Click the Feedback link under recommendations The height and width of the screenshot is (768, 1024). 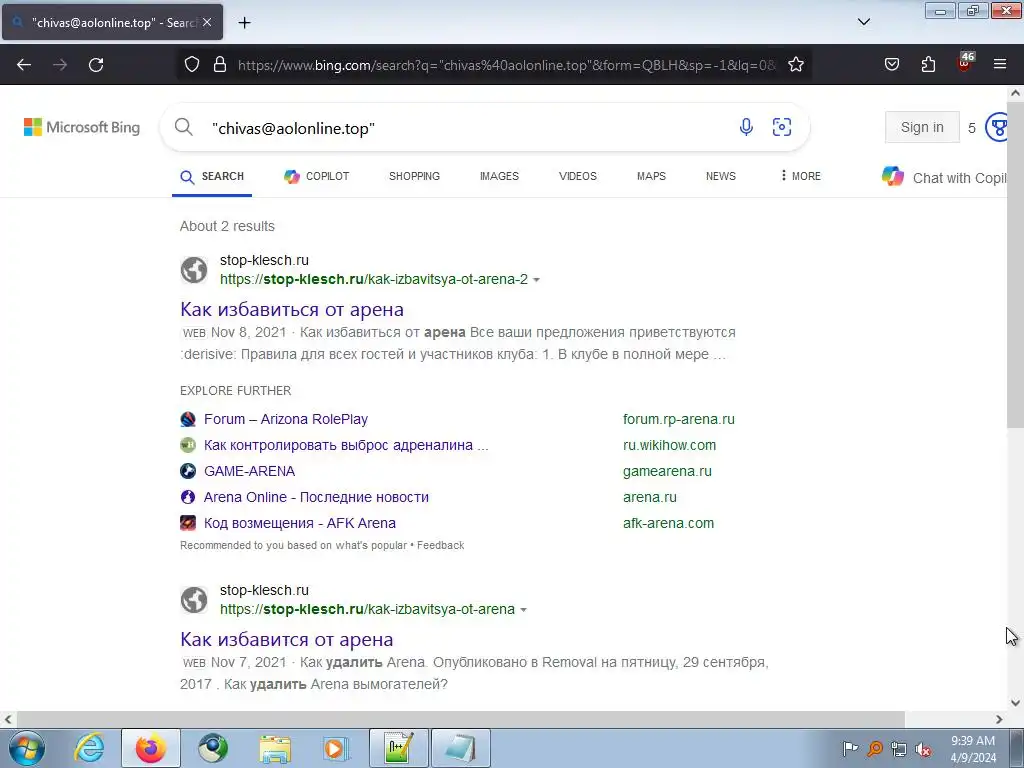click(441, 545)
